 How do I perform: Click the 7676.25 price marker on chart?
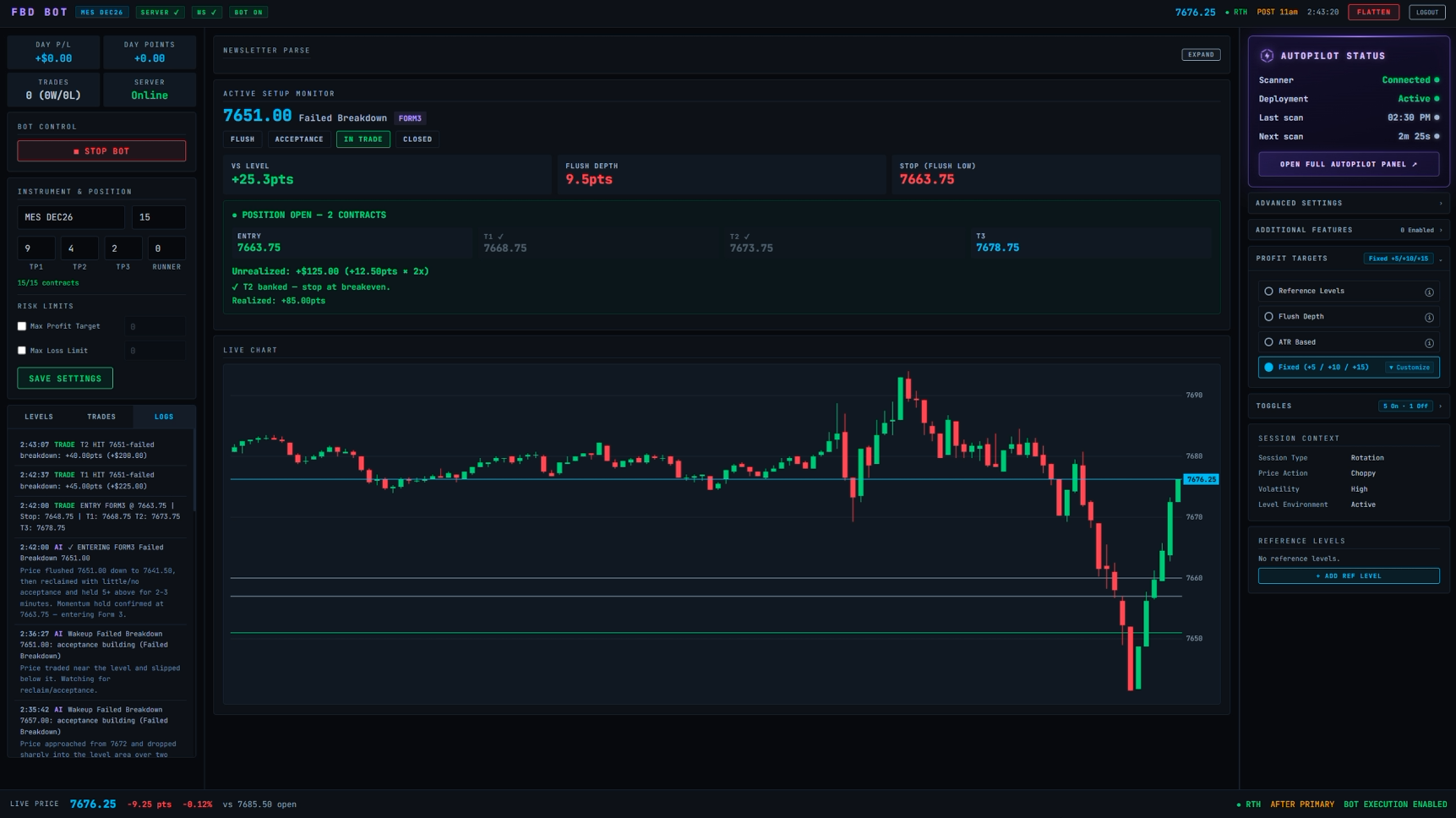pos(1201,479)
